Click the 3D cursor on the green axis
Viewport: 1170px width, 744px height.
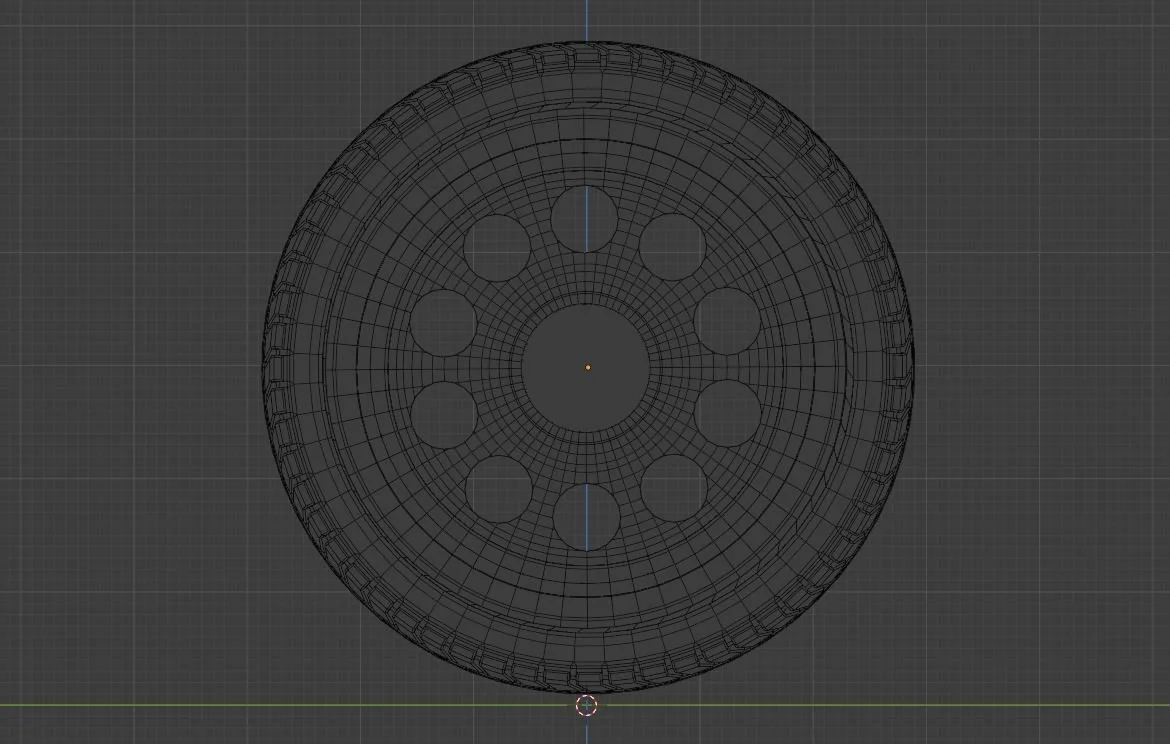[x=586, y=705]
